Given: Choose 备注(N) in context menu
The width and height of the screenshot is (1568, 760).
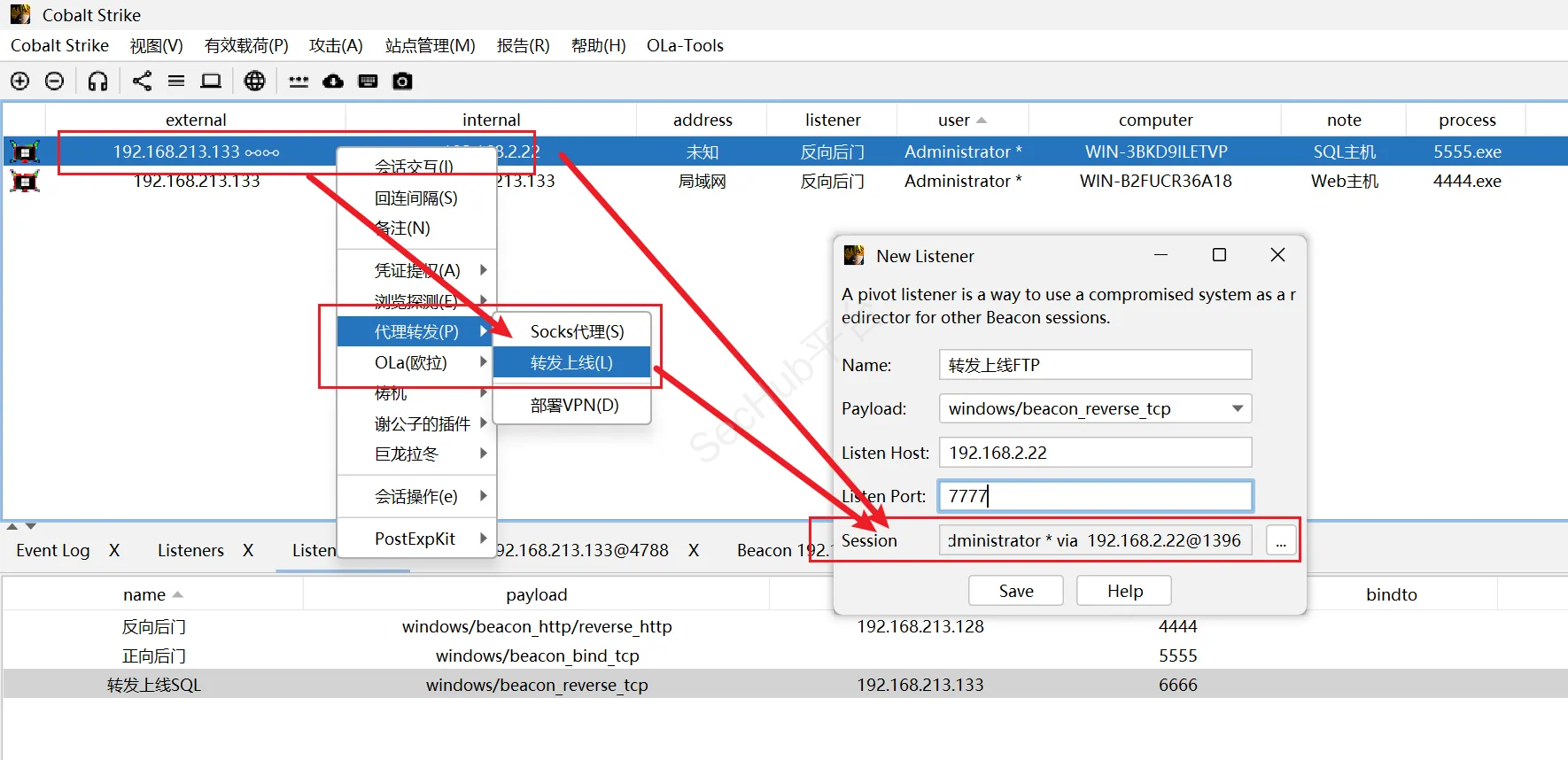Looking at the screenshot, I should coord(416,228).
